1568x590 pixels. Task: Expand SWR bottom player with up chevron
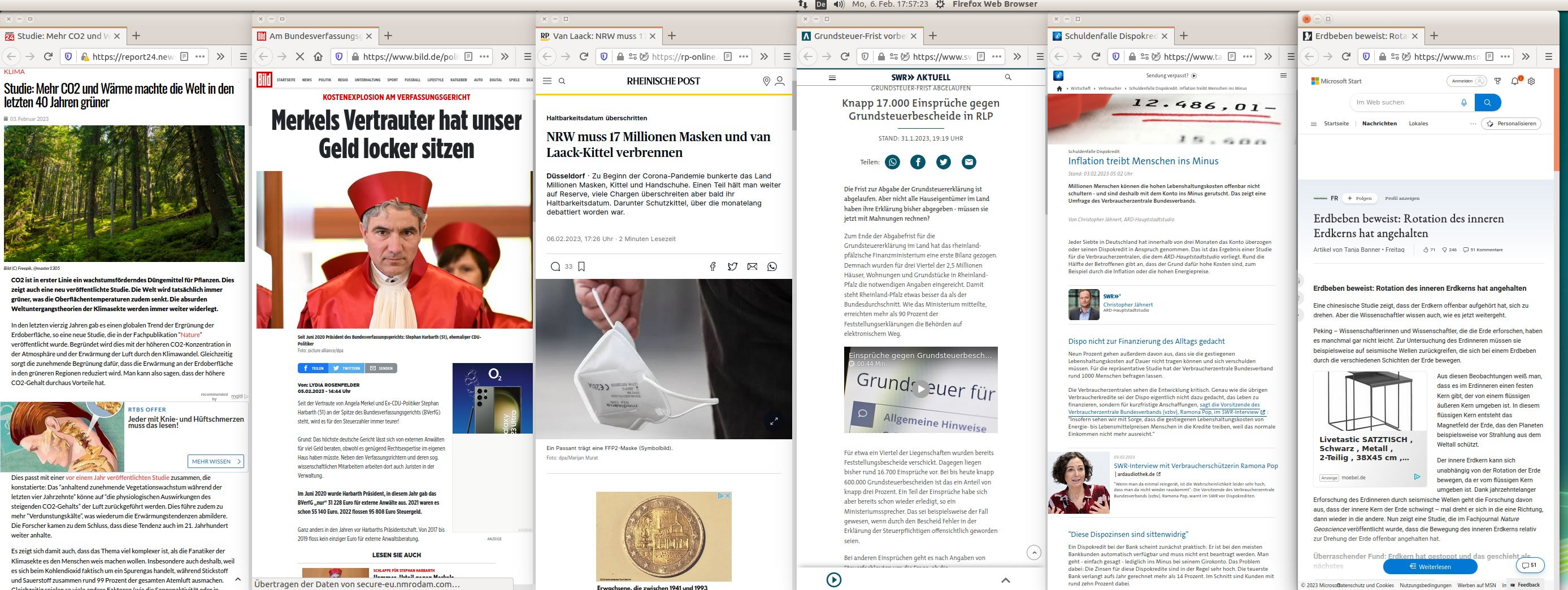(1006, 580)
